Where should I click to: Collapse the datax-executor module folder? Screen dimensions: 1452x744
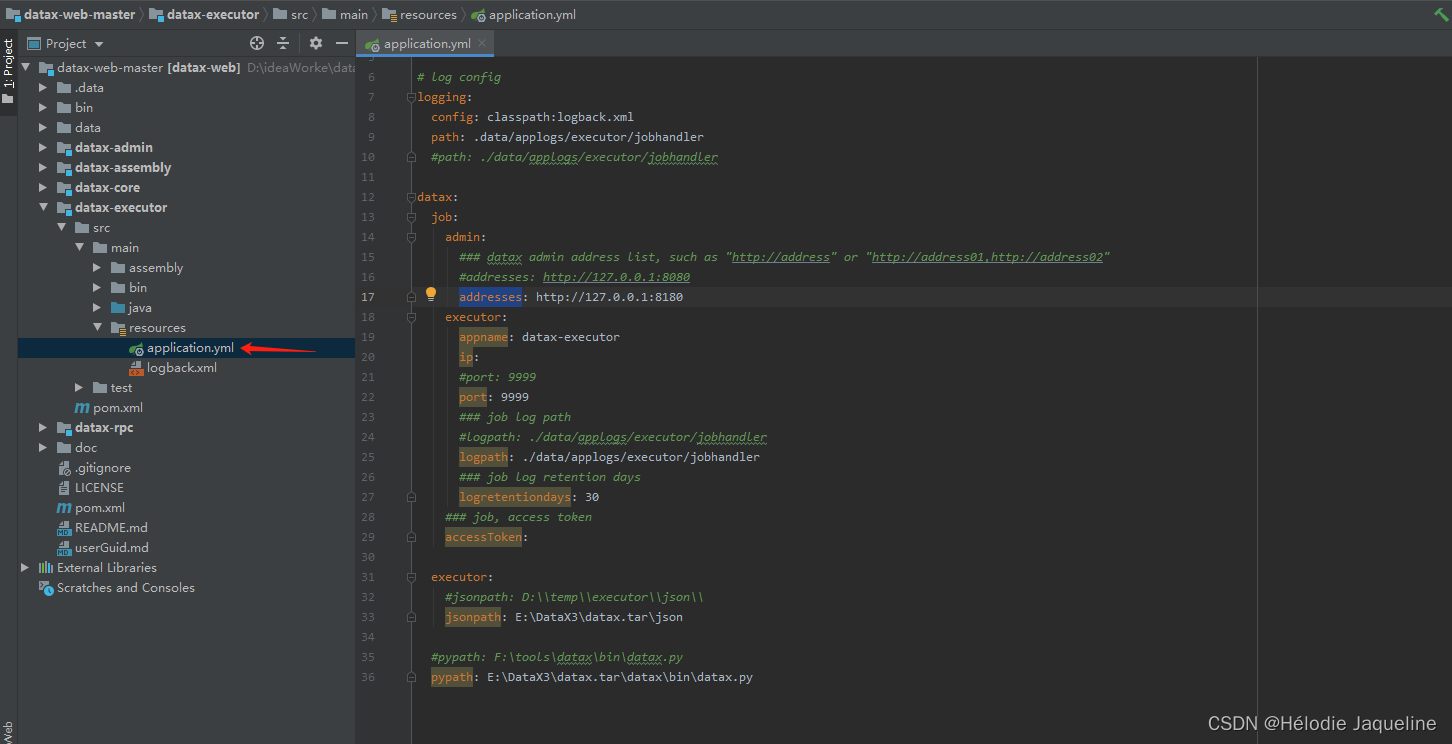pos(43,208)
